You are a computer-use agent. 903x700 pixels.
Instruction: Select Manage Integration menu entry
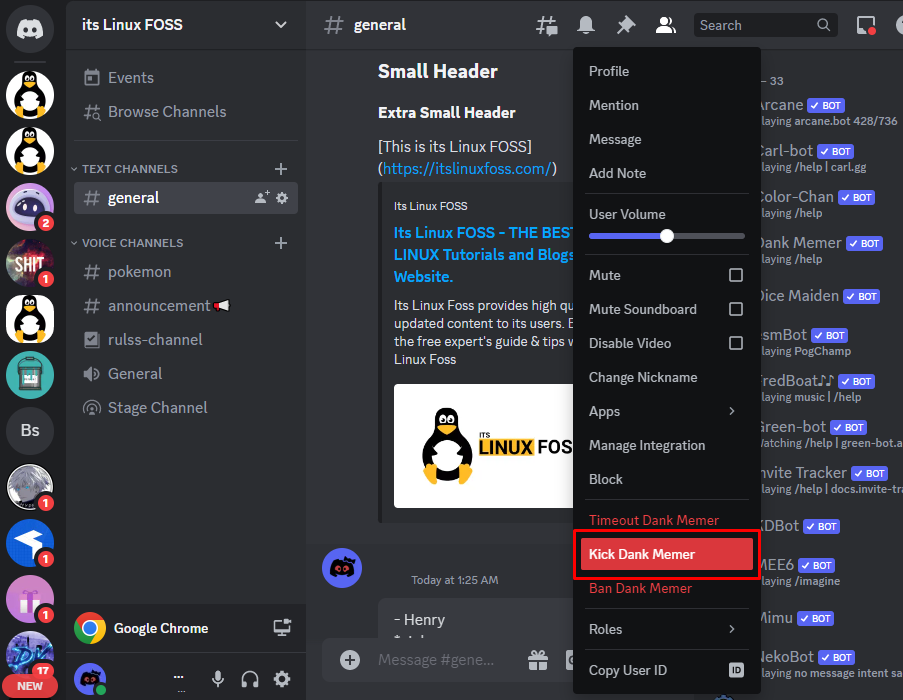tap(666, 445)
